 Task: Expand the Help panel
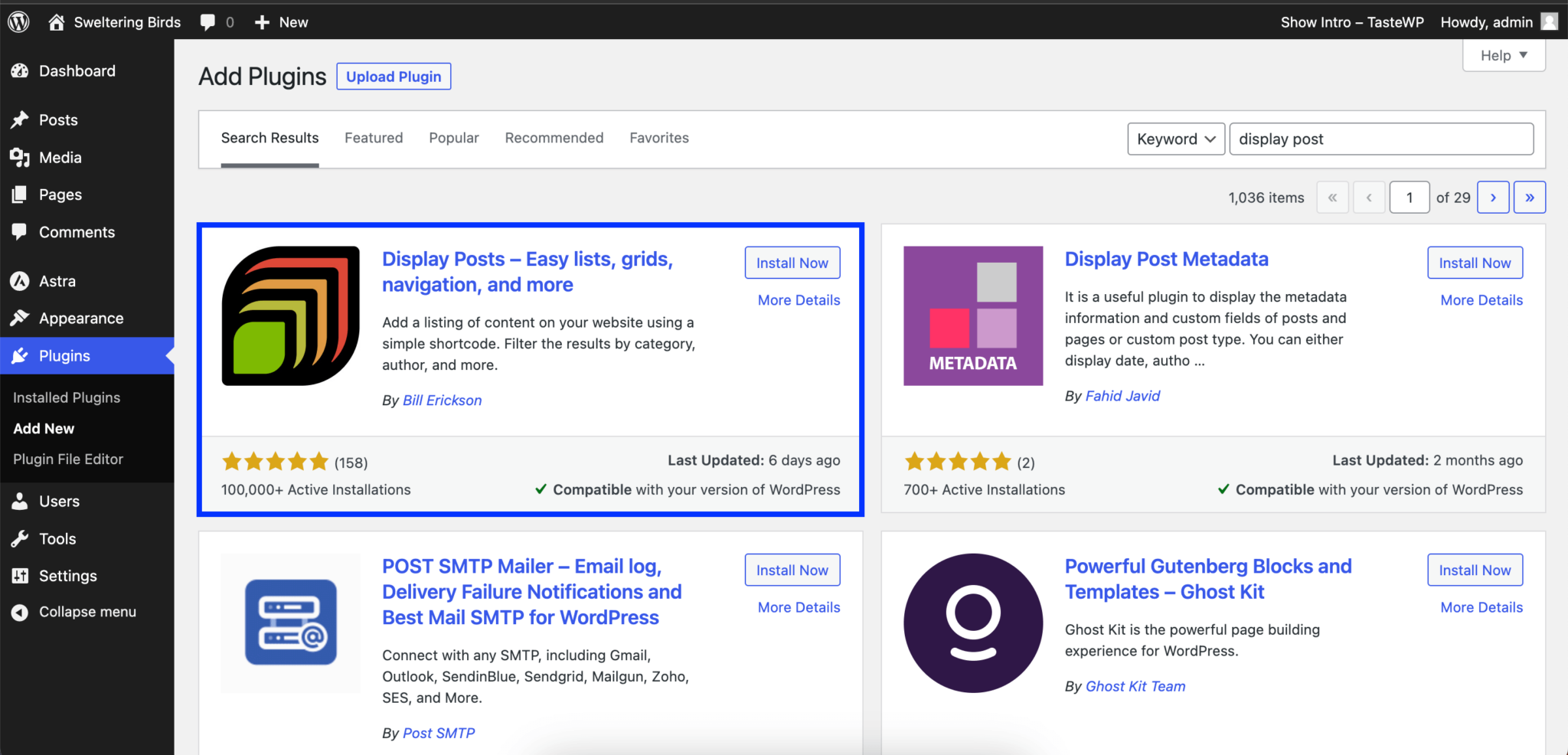click(x=1502, y=54)
